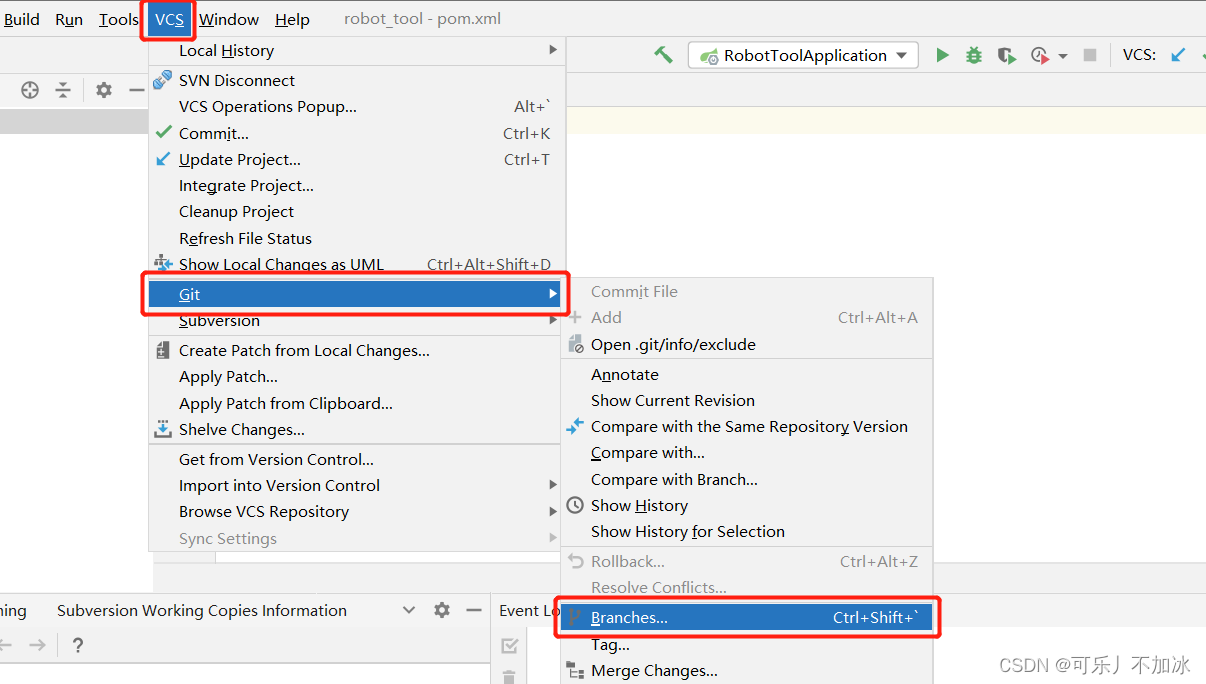Click the help question mark icon
This screenshot has height=684, width=1206.
click(x=78, y=645)
